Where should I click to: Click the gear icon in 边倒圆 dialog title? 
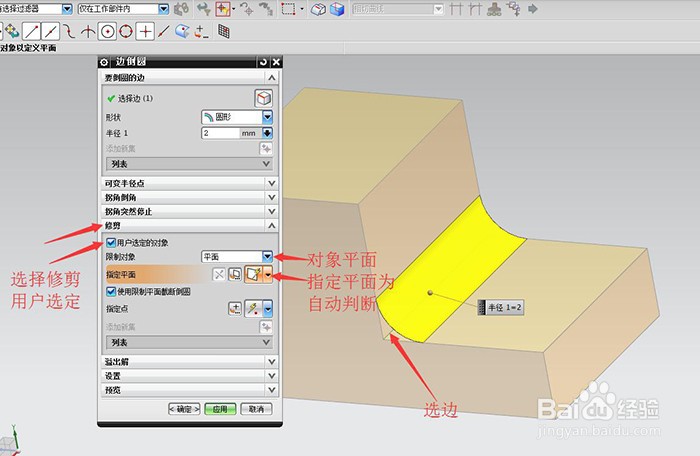104,62
